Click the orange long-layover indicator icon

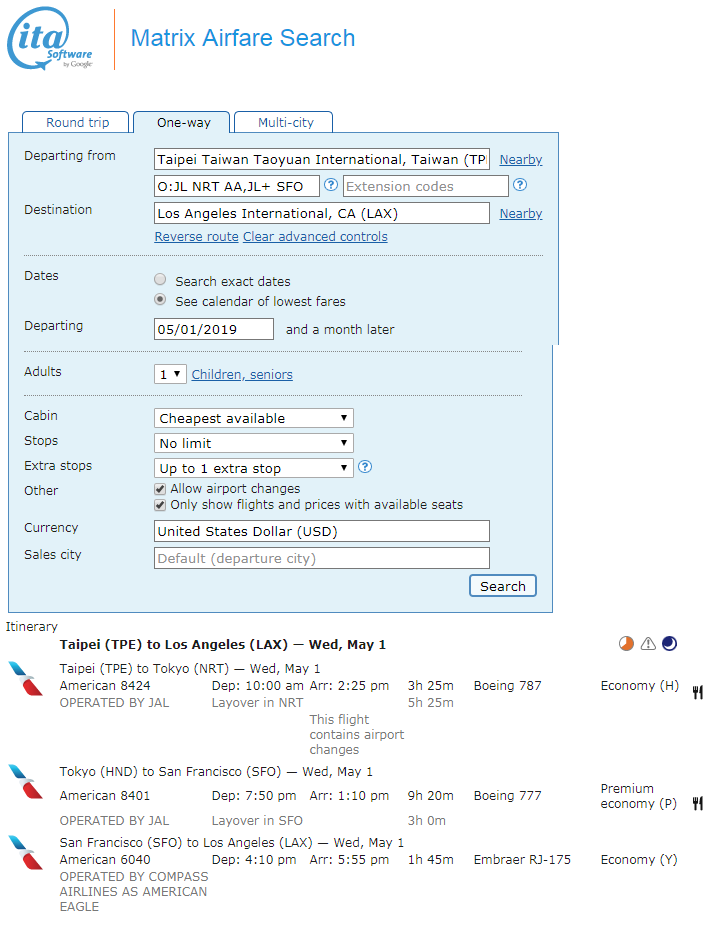pyautogui.click(x=626, y=644)
